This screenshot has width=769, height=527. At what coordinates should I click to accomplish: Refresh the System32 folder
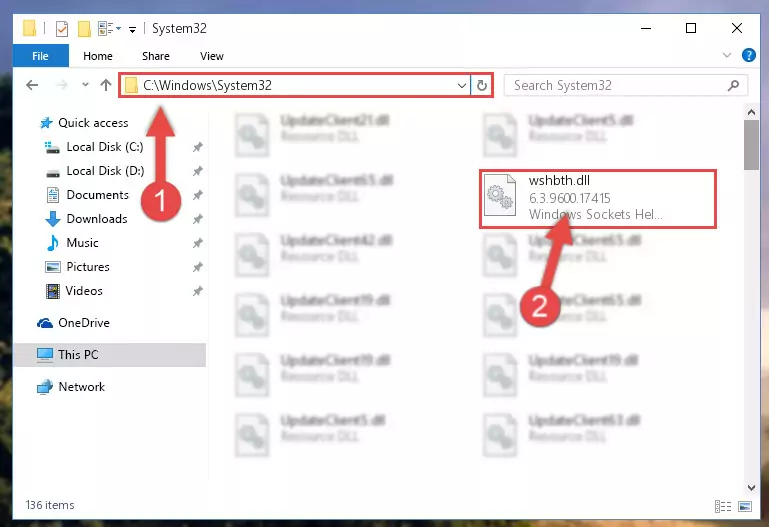[x=482, y=85]
